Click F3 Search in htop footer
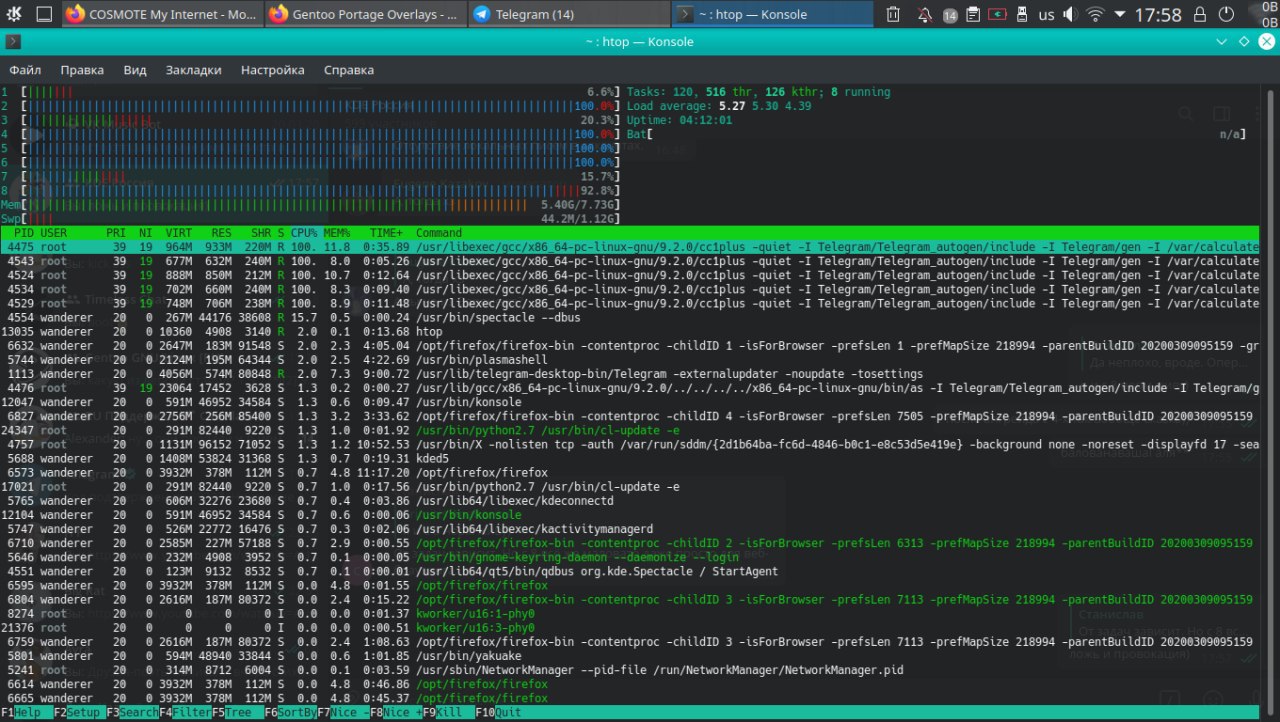1280x722 pixels. click(133, 713)
